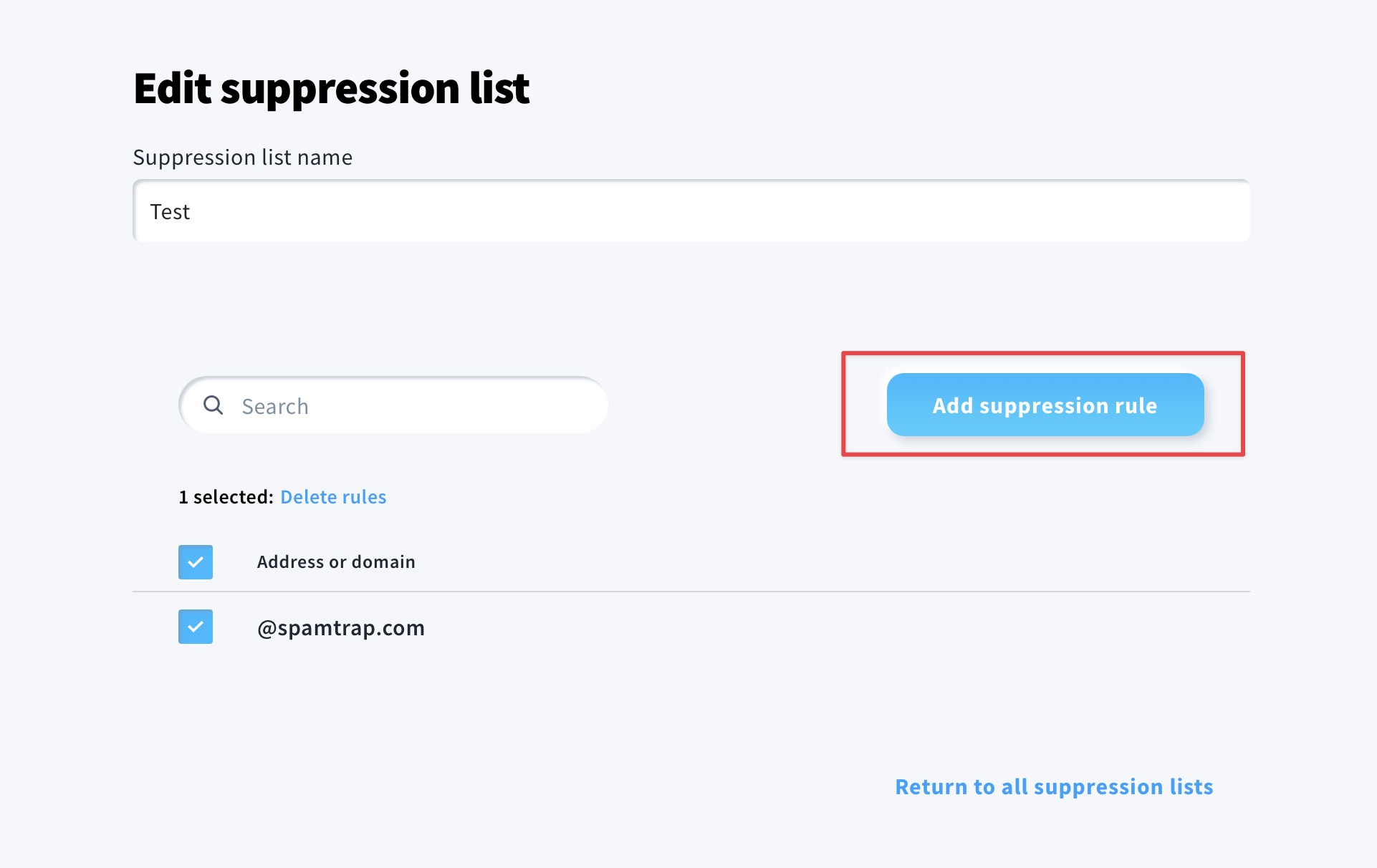Screen dimensions: 1377x868
Task: Place cursor after the word Test
Action: (191, 212)
